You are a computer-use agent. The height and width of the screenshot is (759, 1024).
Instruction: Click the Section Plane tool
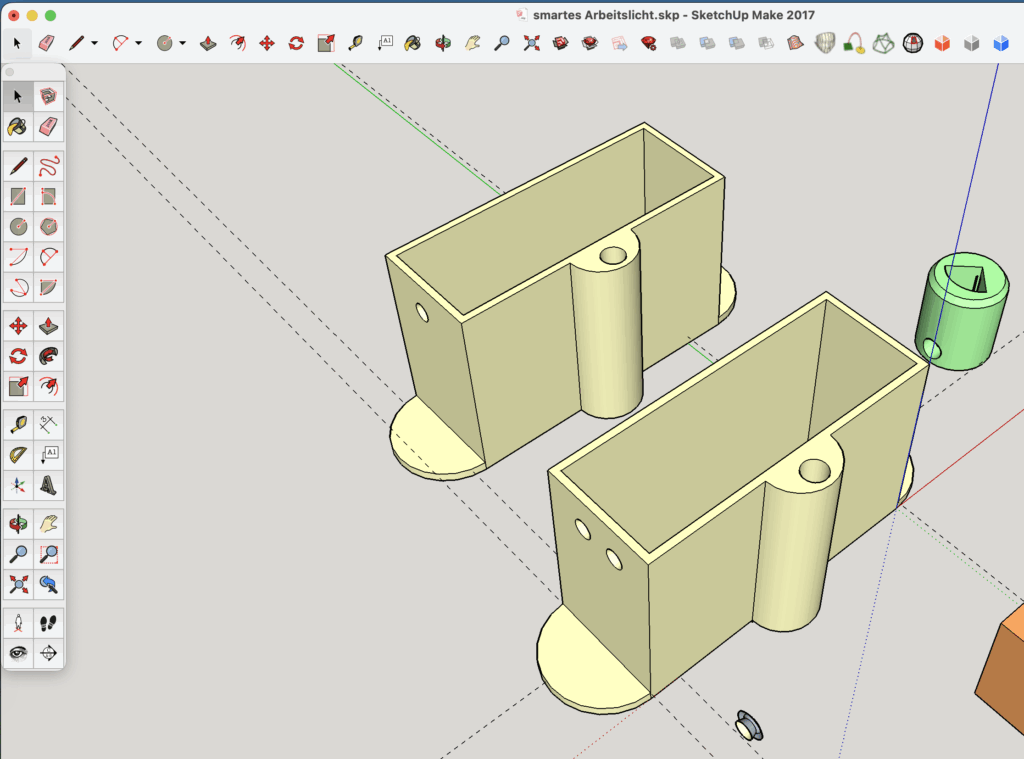click(47, 654)
